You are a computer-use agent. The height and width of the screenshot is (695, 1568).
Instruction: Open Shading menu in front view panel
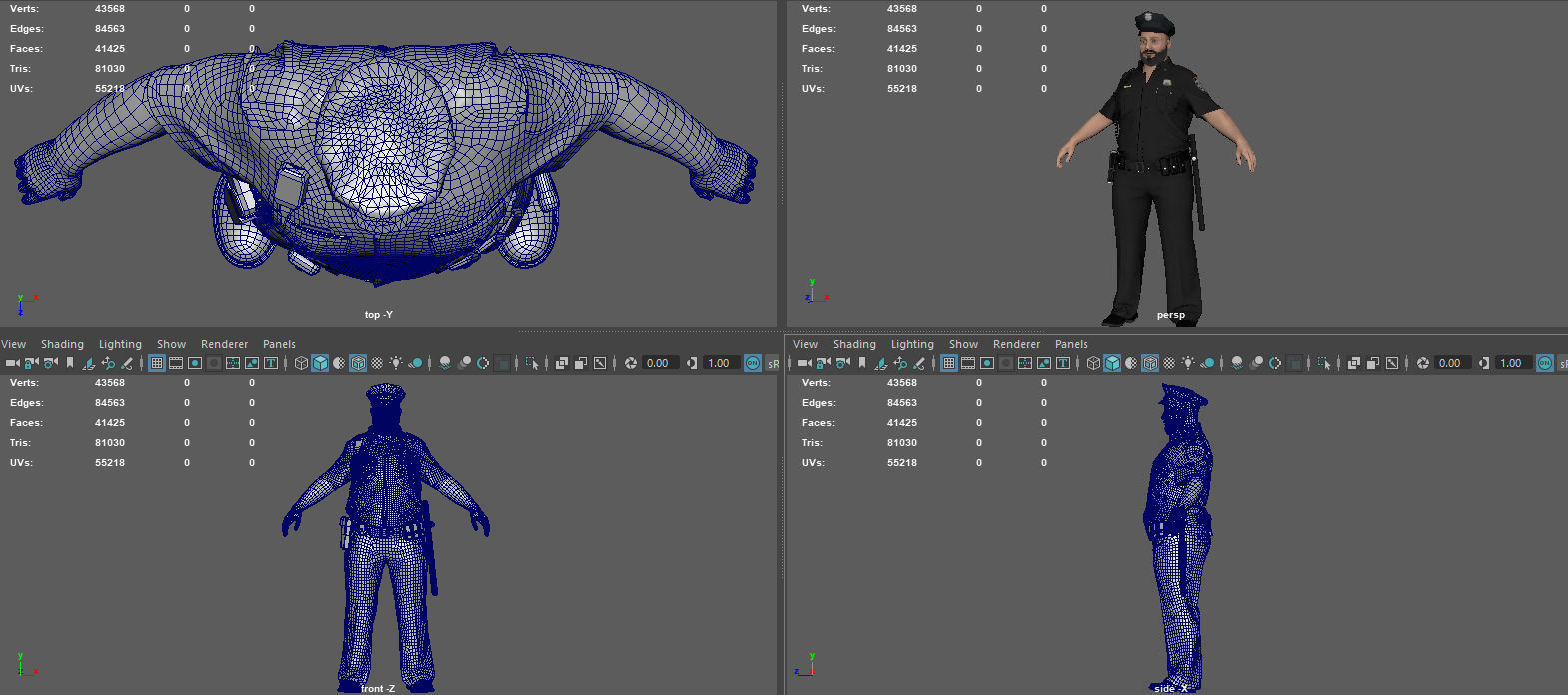click(x=62, y=344)
